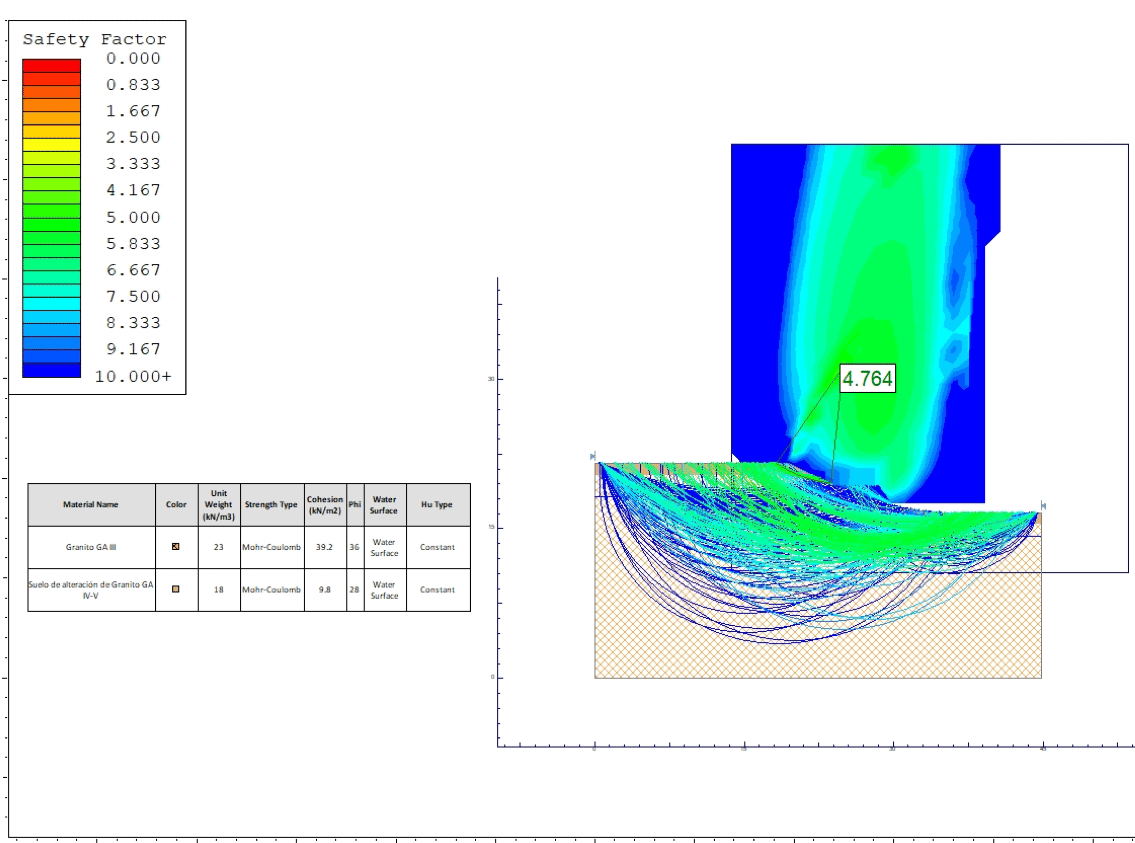Click the unit weight value 23 cell

218,547
